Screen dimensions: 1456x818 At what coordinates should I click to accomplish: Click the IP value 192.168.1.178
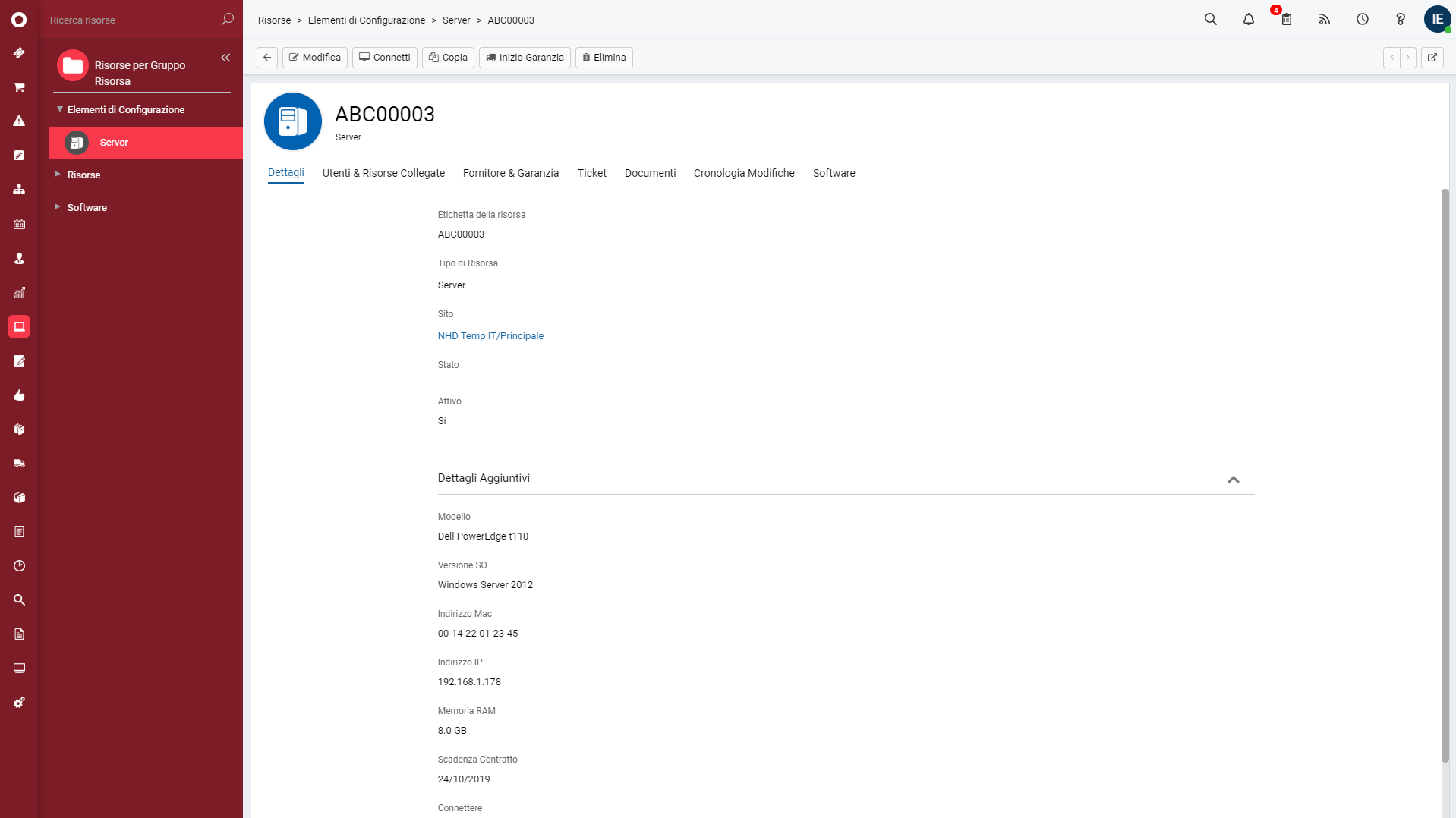[x=469, y=682]
